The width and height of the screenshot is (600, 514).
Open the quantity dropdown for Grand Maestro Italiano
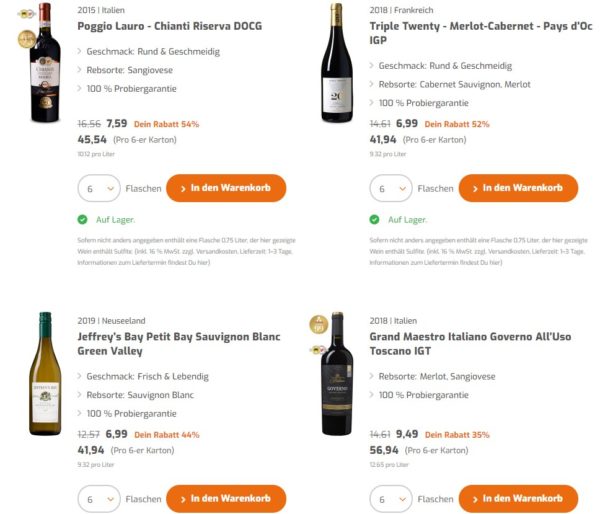coord(389,498)
